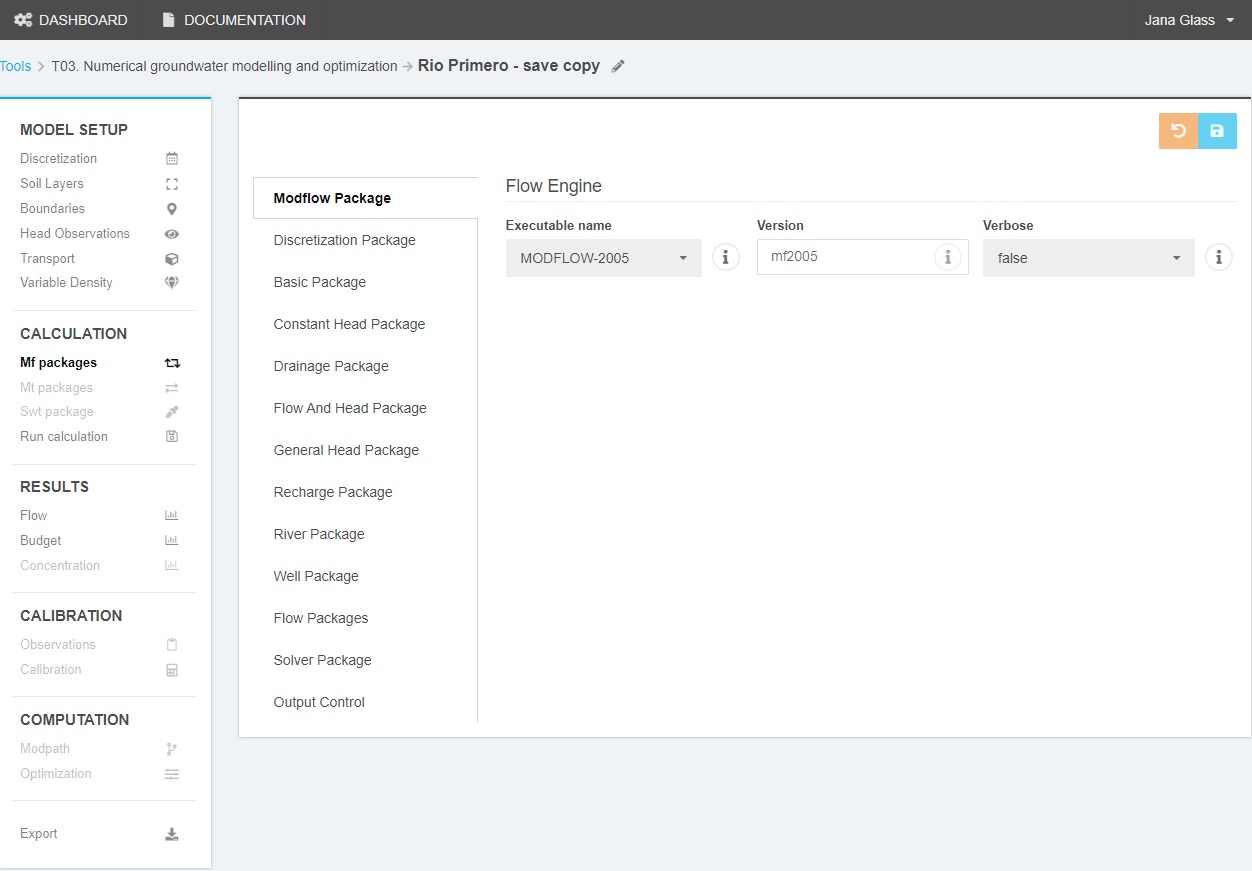Click the Export download icon in sidebar
This screenshot has height=871, width=1252.
172,834
